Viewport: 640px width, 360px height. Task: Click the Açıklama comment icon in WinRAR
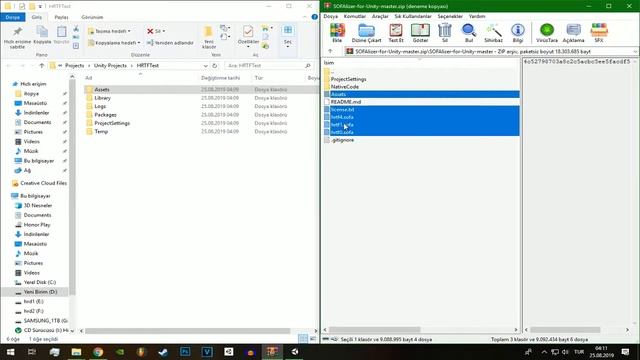573,33
